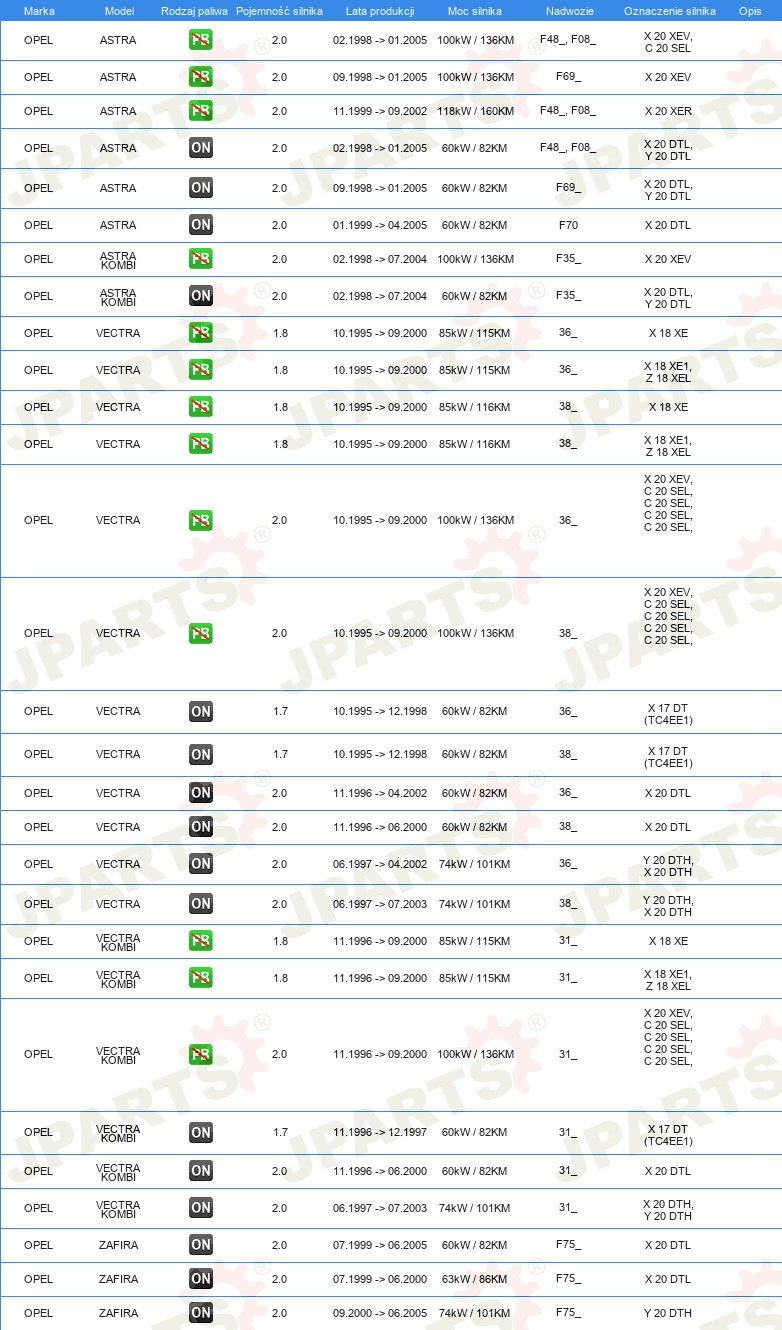Click the ZAFIRA model in the 63kW row
The image size is (782, 1330).
coord(118,1279)
